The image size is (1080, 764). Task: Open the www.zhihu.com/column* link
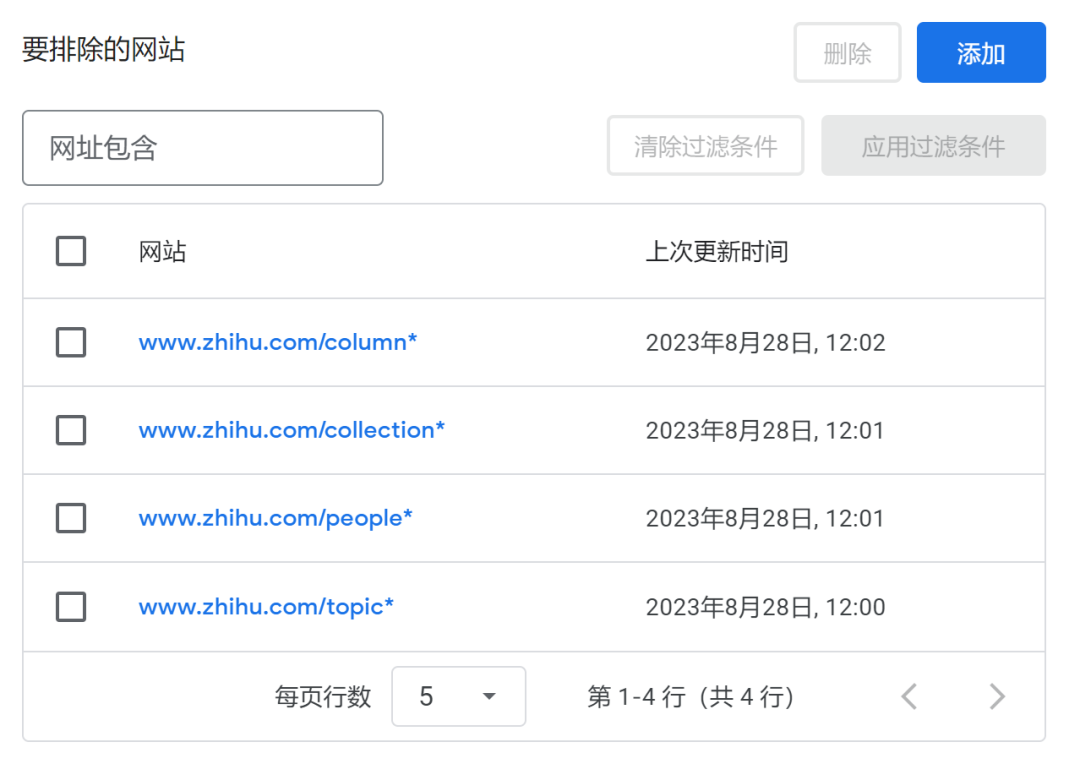(x=278, y=342)
